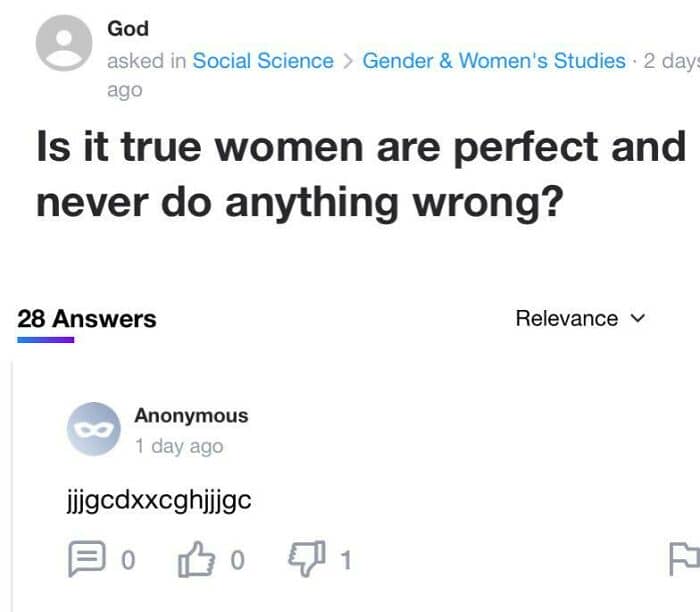Select the 28 Answers tab heading

87,319
